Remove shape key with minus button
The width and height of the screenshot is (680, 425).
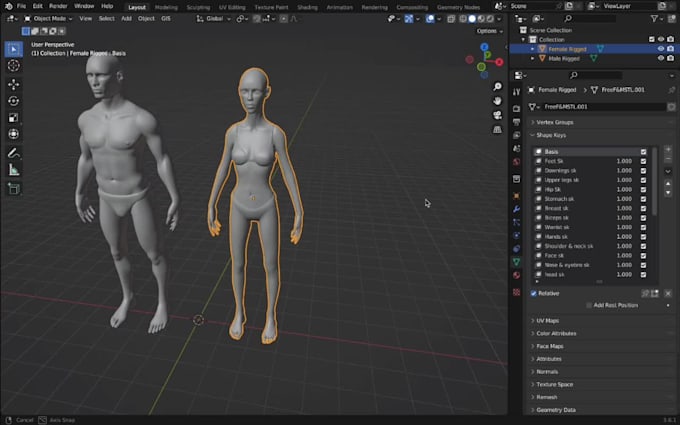pos(668,159)
